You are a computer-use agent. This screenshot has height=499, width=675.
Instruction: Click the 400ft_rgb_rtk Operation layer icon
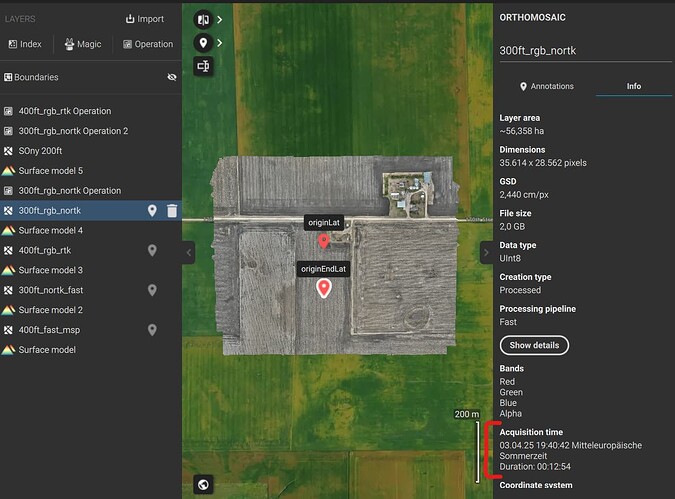tap(8, 111)
